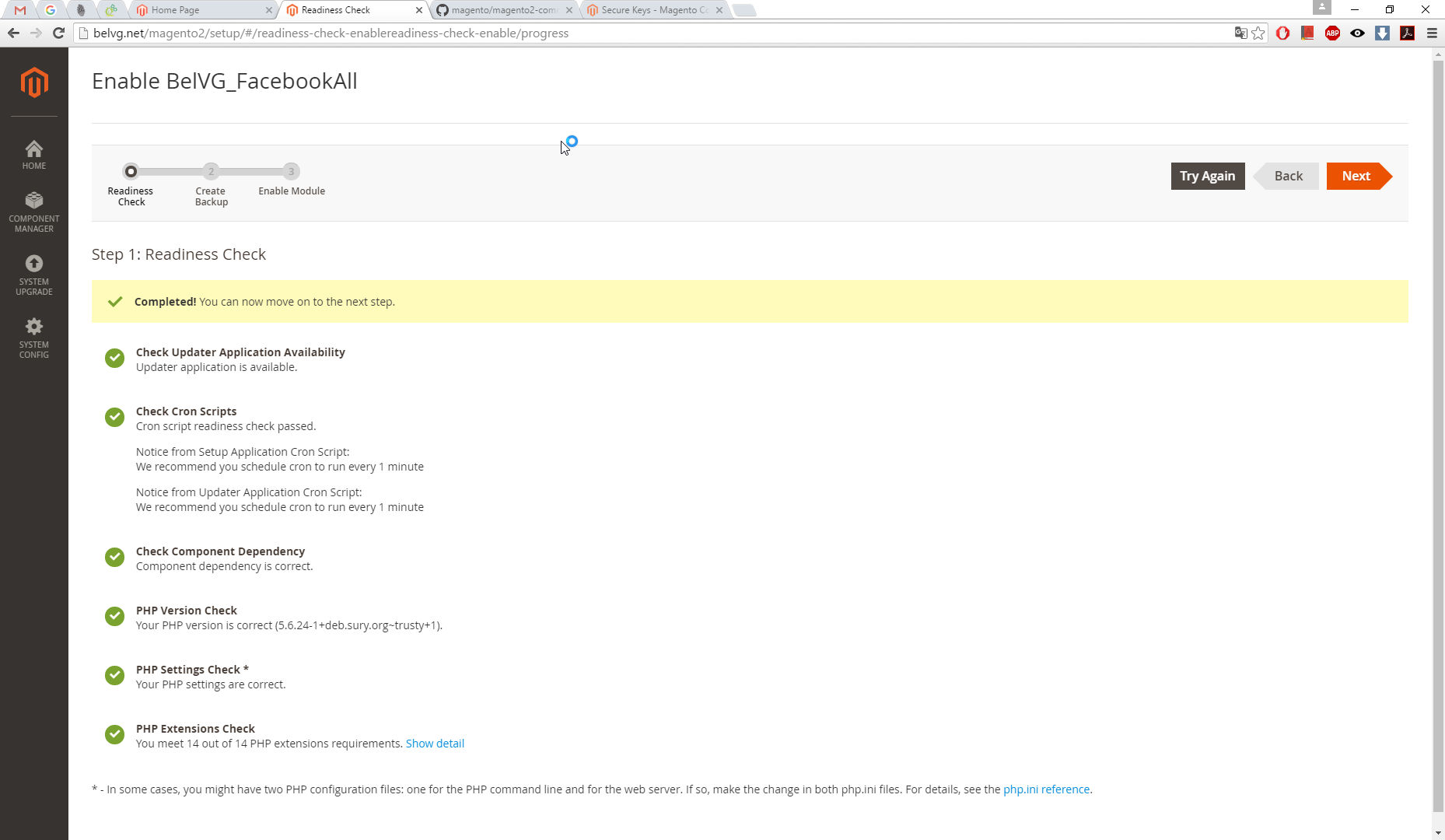Open the Adobe Acrobat extension icon

click(x=1407, y=33)
